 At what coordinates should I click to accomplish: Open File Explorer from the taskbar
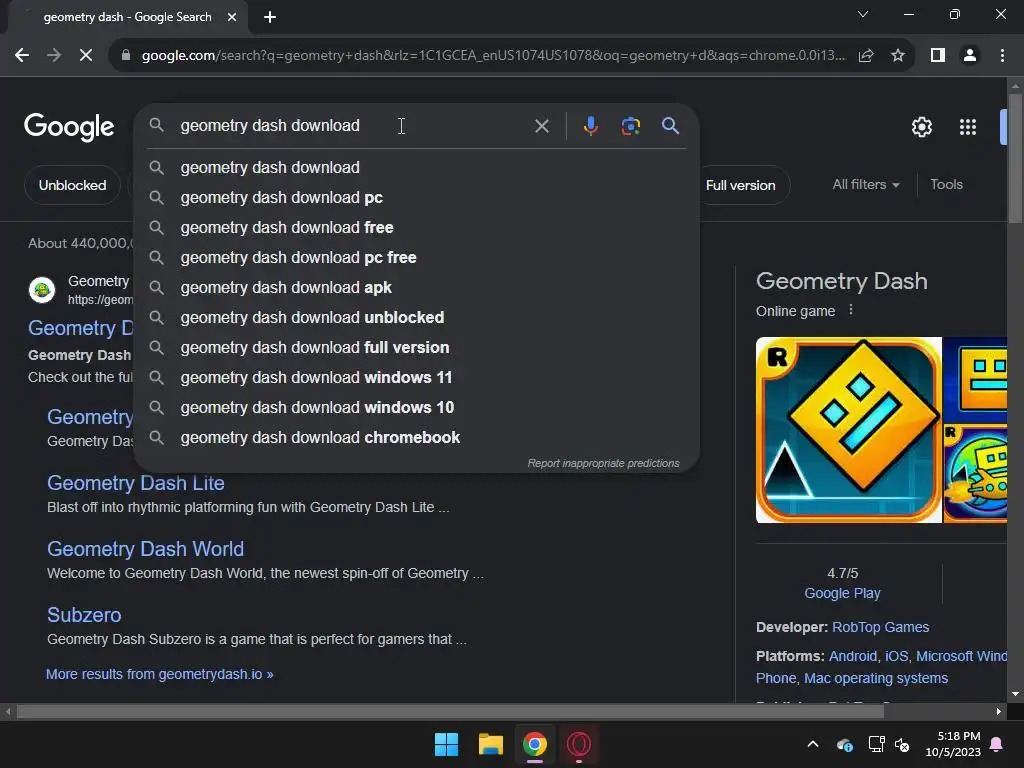(490, 744)
